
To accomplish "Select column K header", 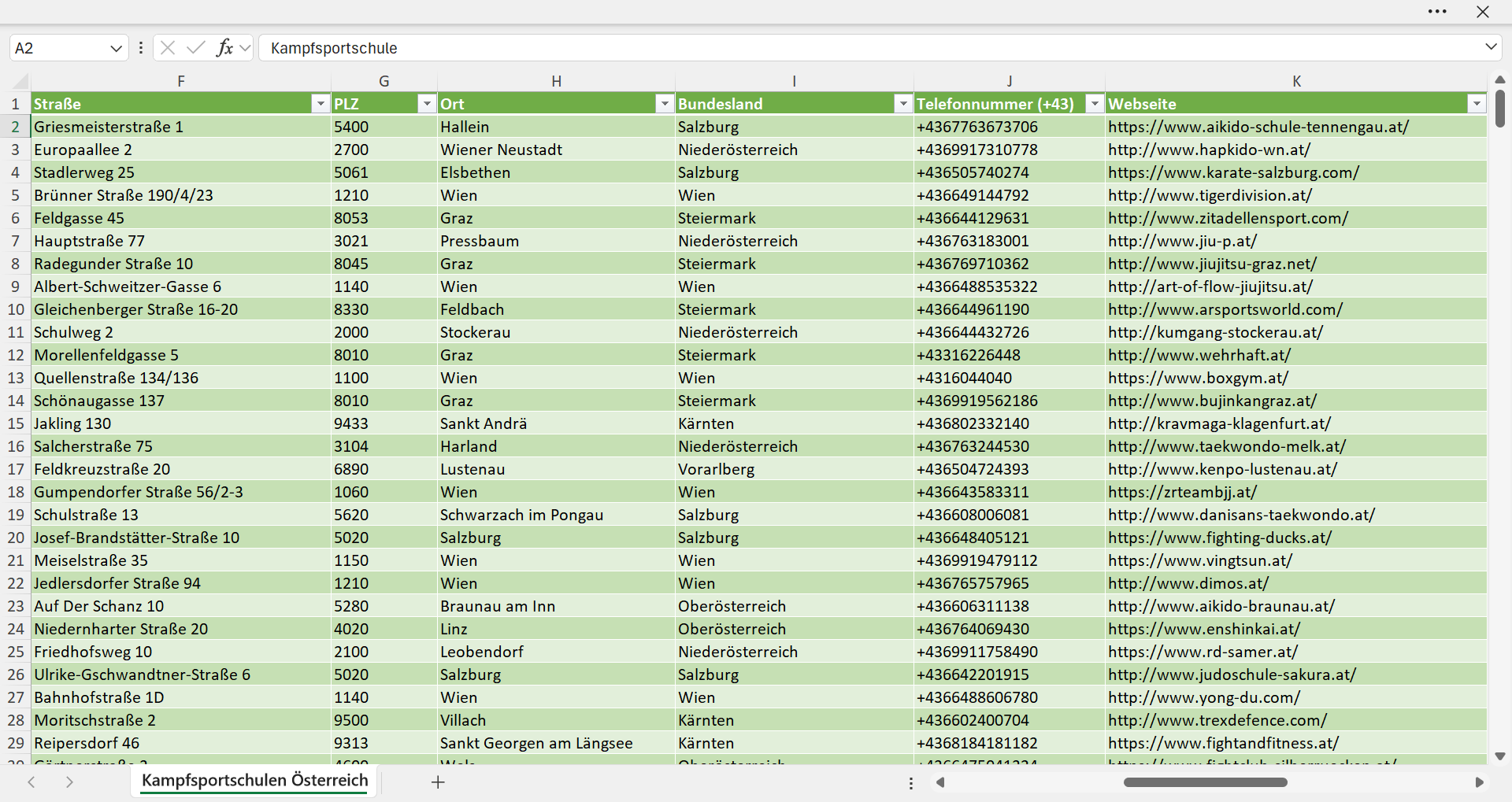I will pyautogui.click(x=1296, y=81).
